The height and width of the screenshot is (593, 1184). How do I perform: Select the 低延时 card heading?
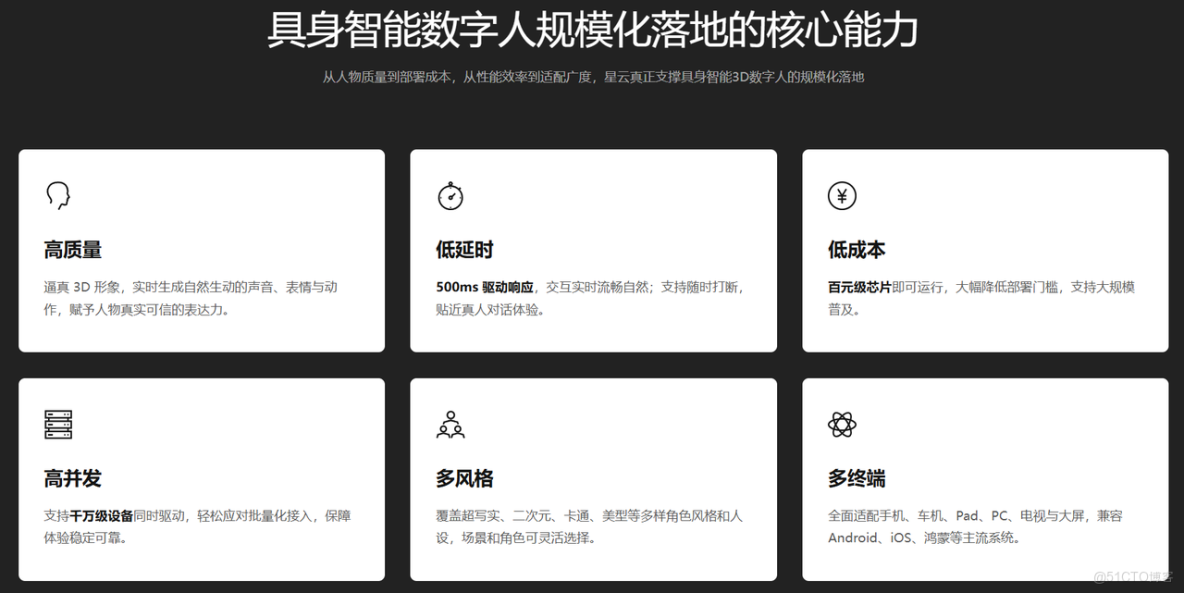(464, 250)
